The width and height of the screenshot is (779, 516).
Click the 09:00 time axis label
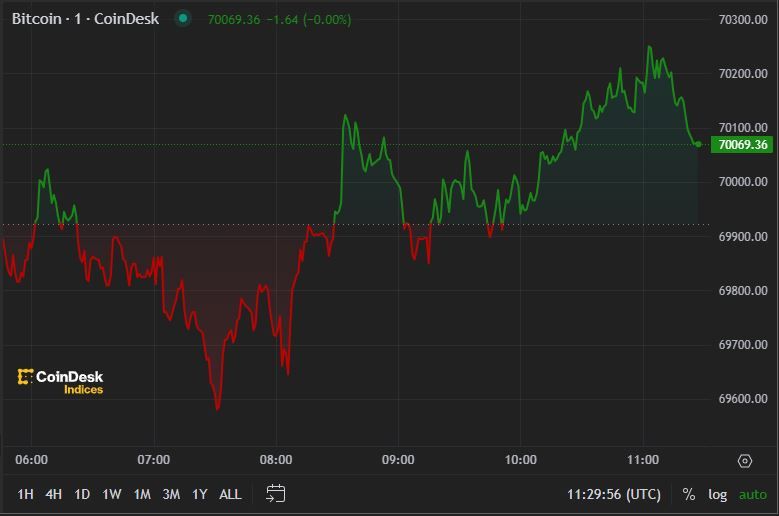pos(398,460)
